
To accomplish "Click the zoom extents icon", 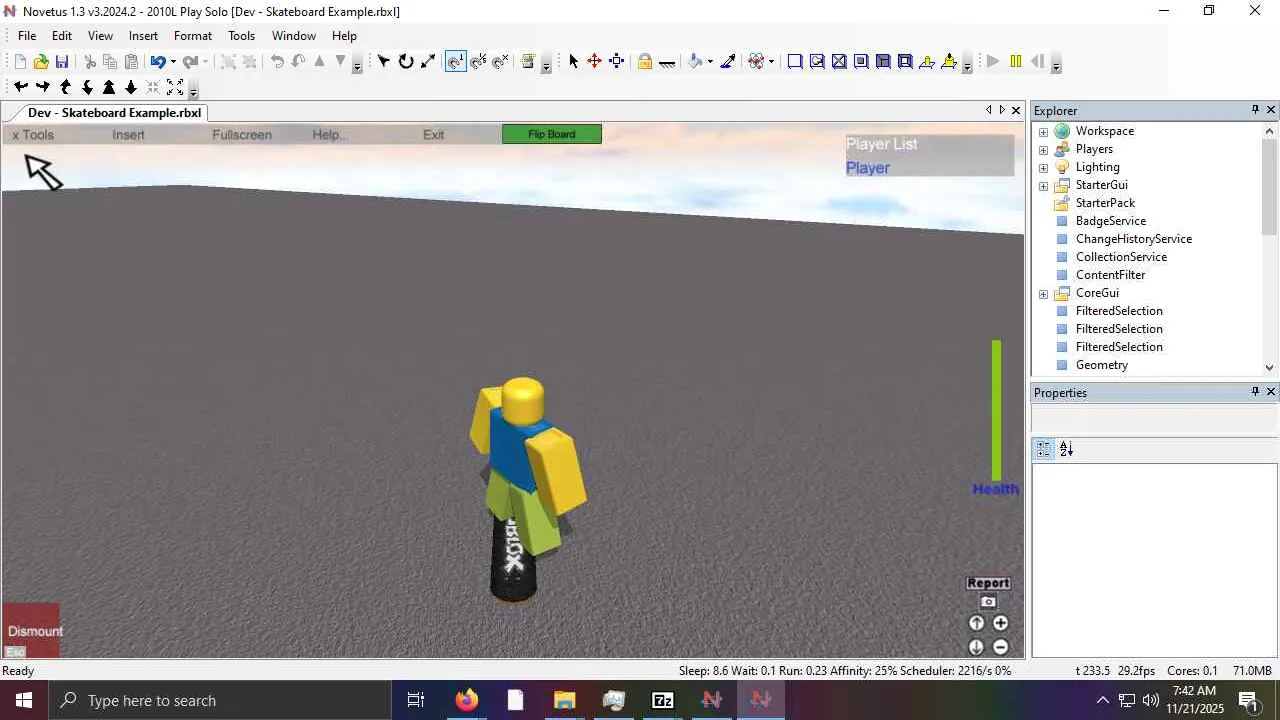I will 175,87.
